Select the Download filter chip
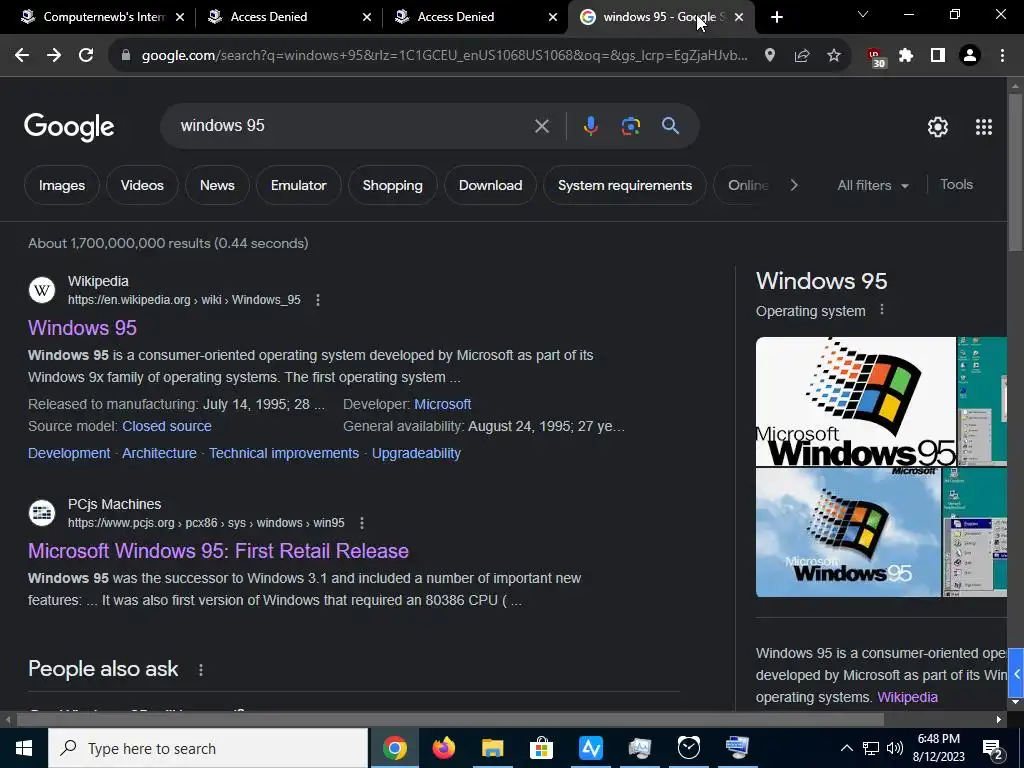This screenshot has width=1024, height=768. tap(490, 185)
